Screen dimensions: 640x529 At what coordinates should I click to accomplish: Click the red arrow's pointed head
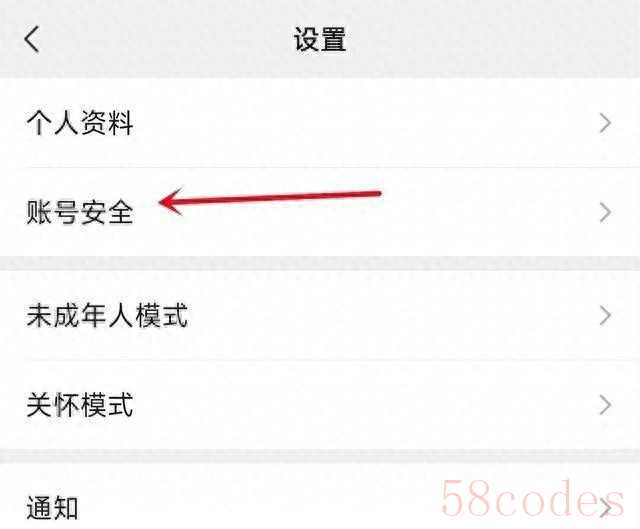(171, 201)
